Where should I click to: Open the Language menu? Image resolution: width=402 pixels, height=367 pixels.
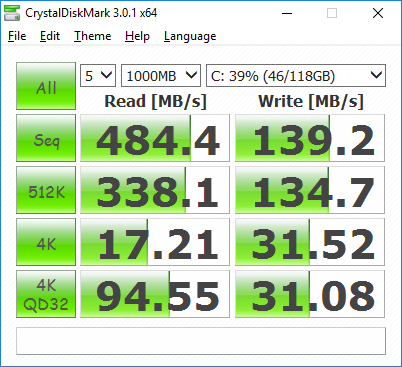pyautogui.click(x=190, y=36)
